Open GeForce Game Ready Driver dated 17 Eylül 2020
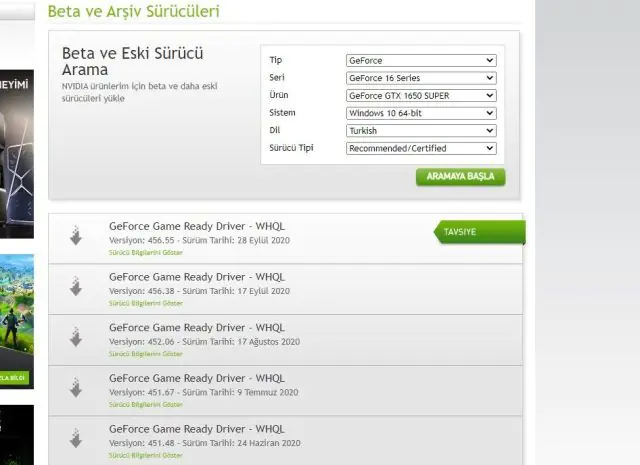This screenshot has height=465, width=640. [x=197, y=277]
